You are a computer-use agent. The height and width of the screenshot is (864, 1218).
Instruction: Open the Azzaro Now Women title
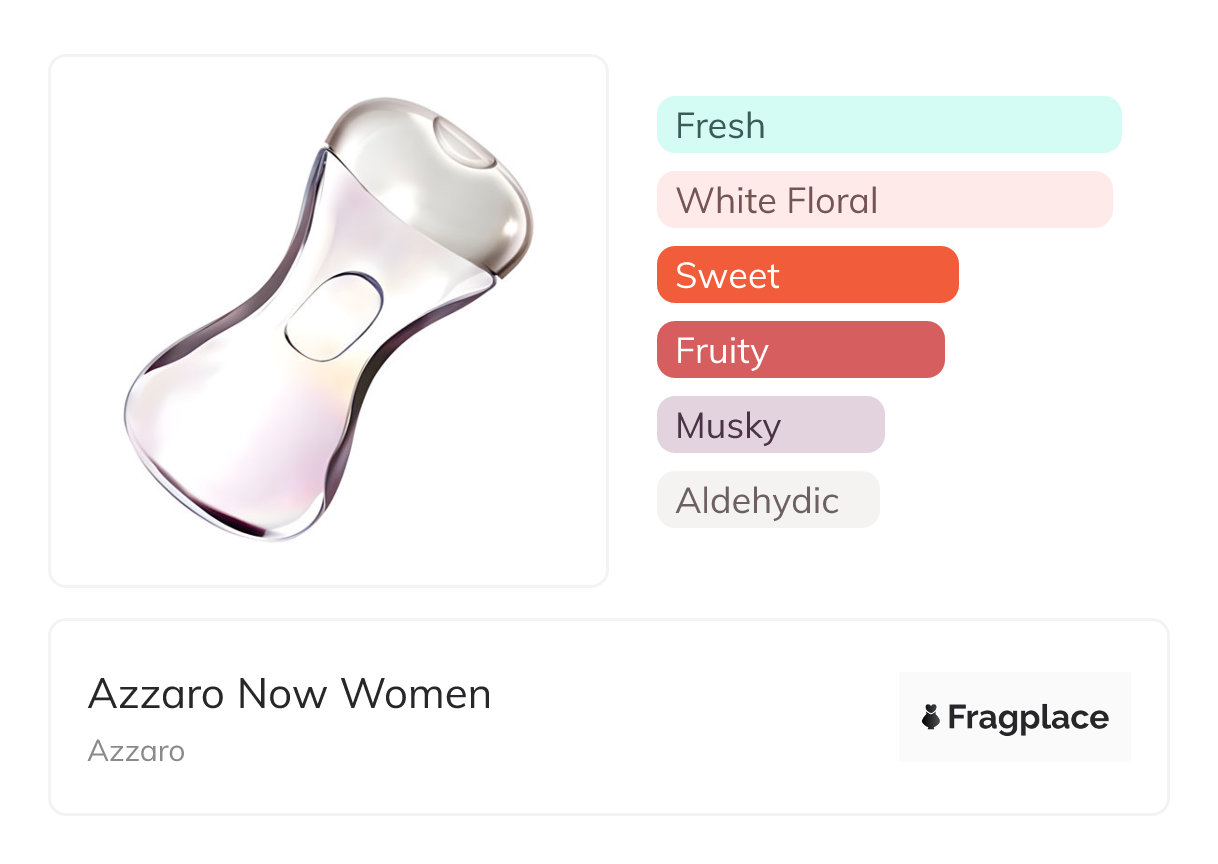(x=289, y=694)
